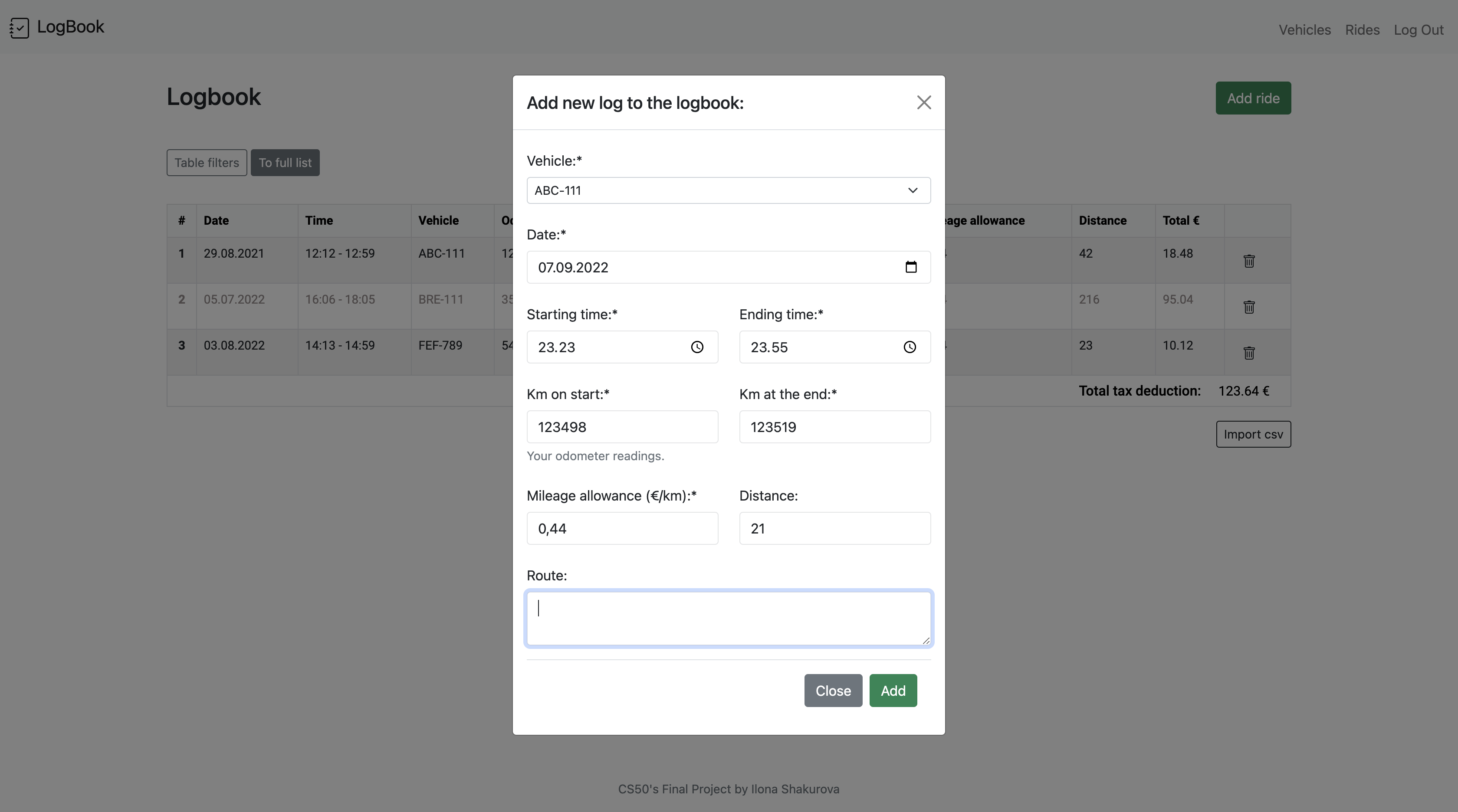Open the ending time clock icon
The image size is (1458, 812).
click(909, 347)
